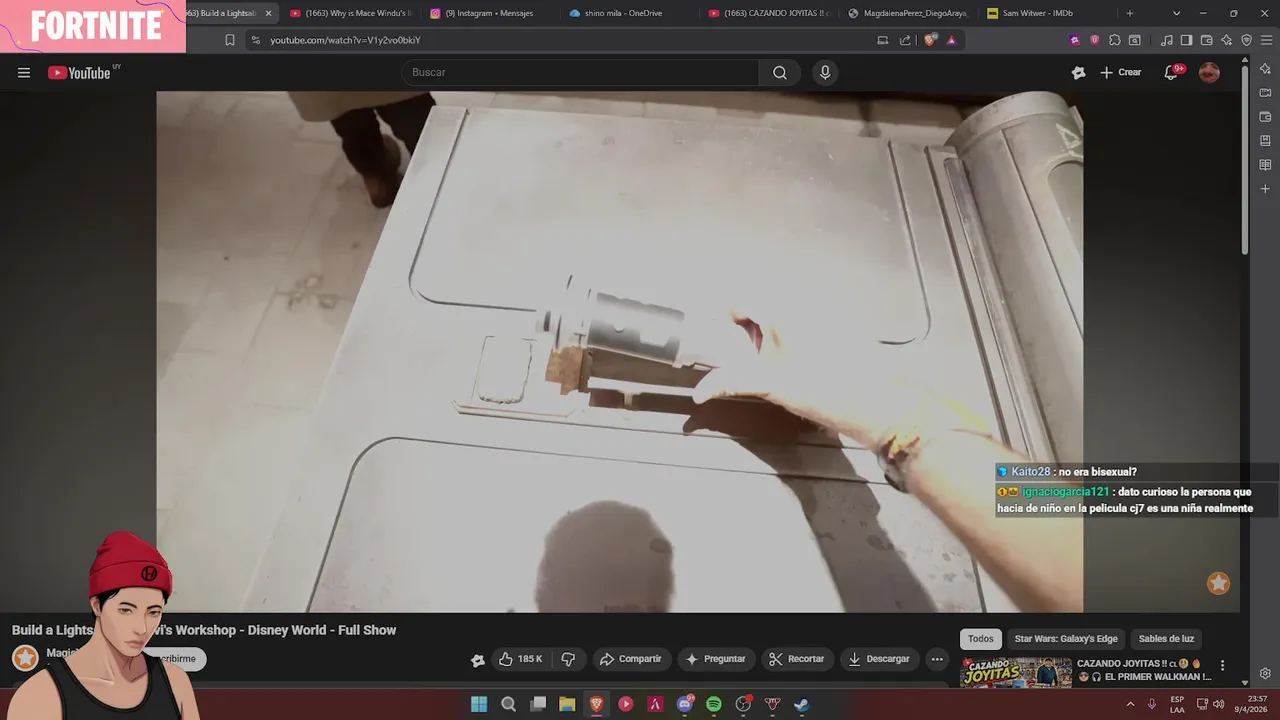
Task: Click the search magnifier button
Action: click(x=780, y=72)
